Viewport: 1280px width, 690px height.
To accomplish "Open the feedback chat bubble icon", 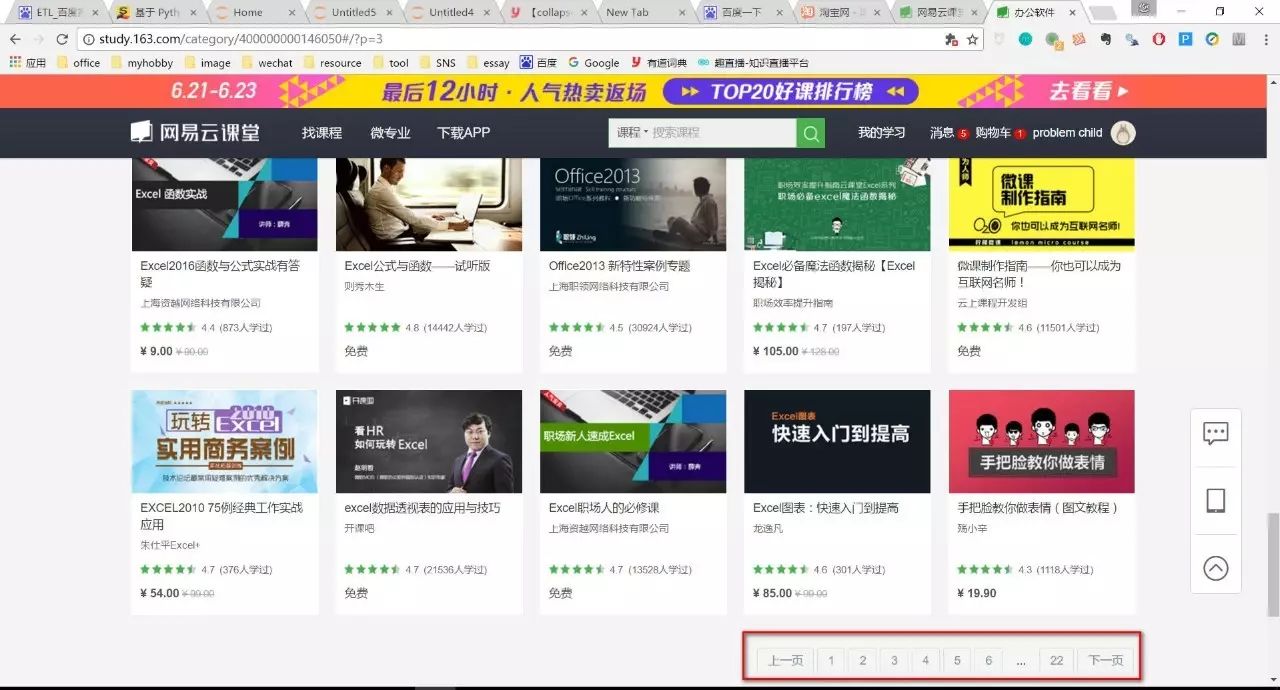I will (1216, 434).
